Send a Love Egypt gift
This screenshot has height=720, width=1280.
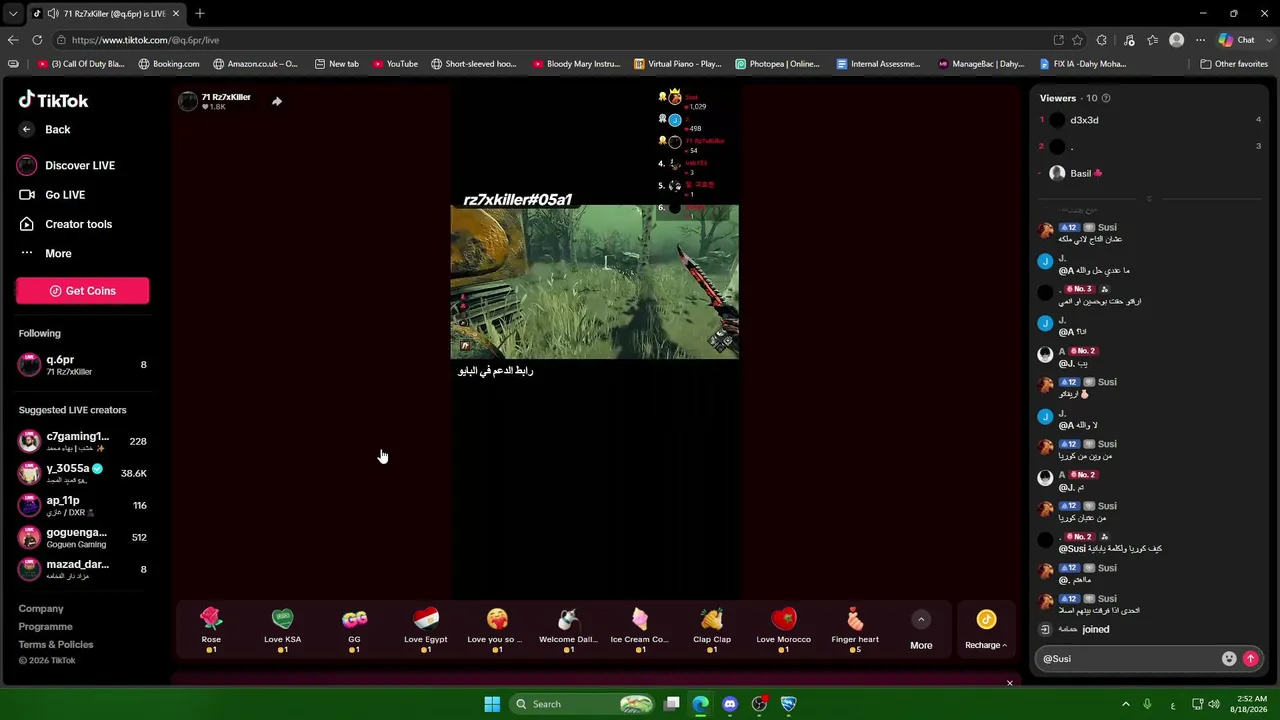pos(426,630)
